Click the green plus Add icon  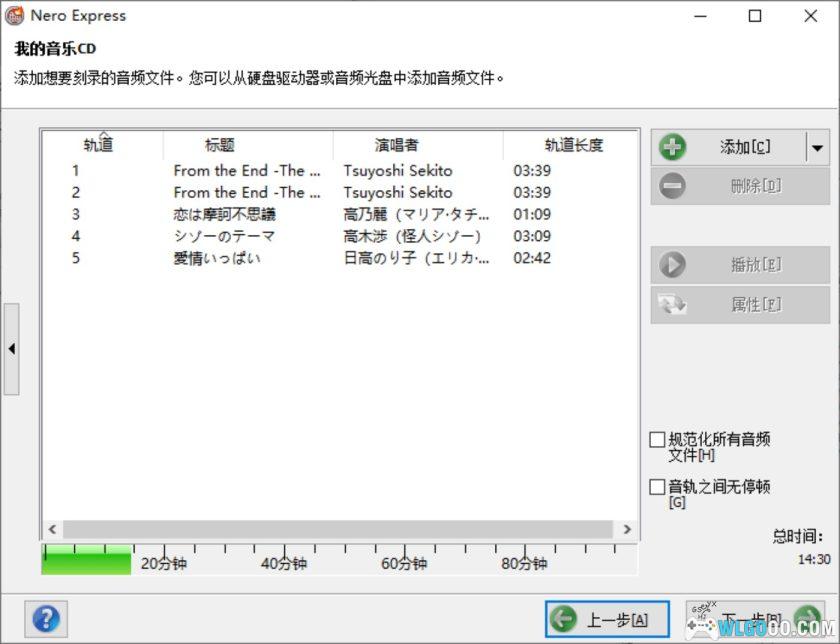tap(673, 146)
